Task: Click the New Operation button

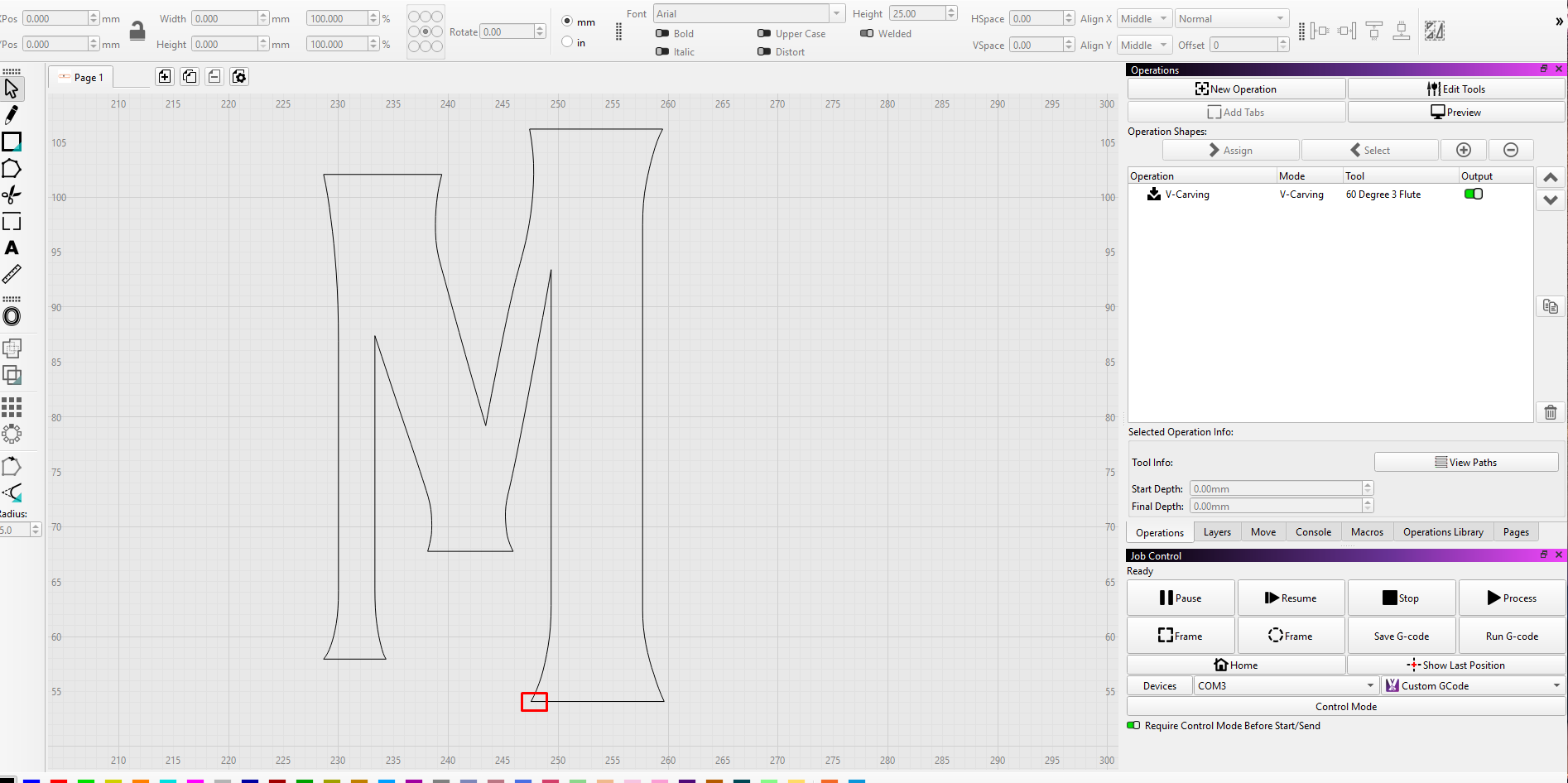Action: (x=1236, y=89)
